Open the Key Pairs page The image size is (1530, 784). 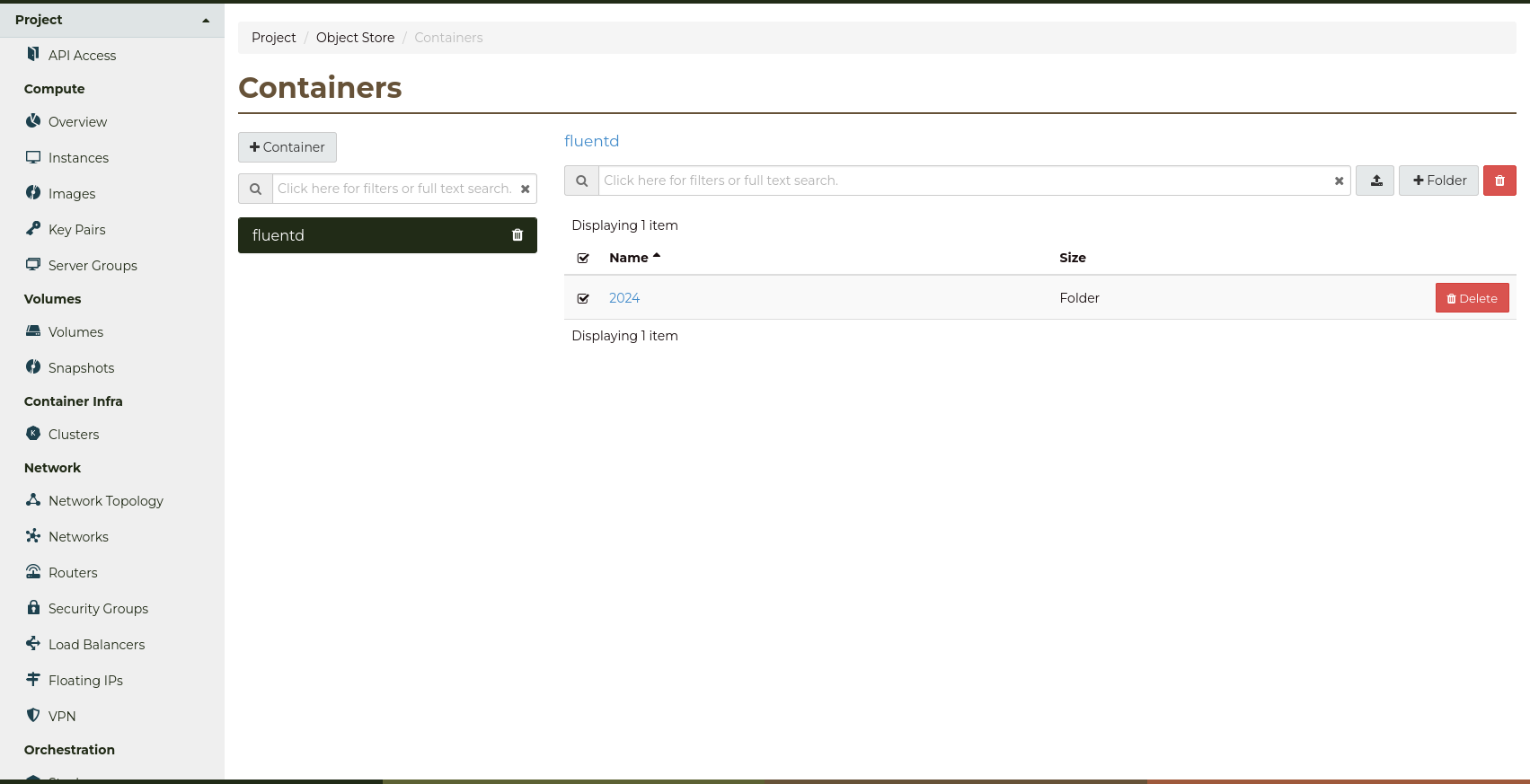coord(76,230)
